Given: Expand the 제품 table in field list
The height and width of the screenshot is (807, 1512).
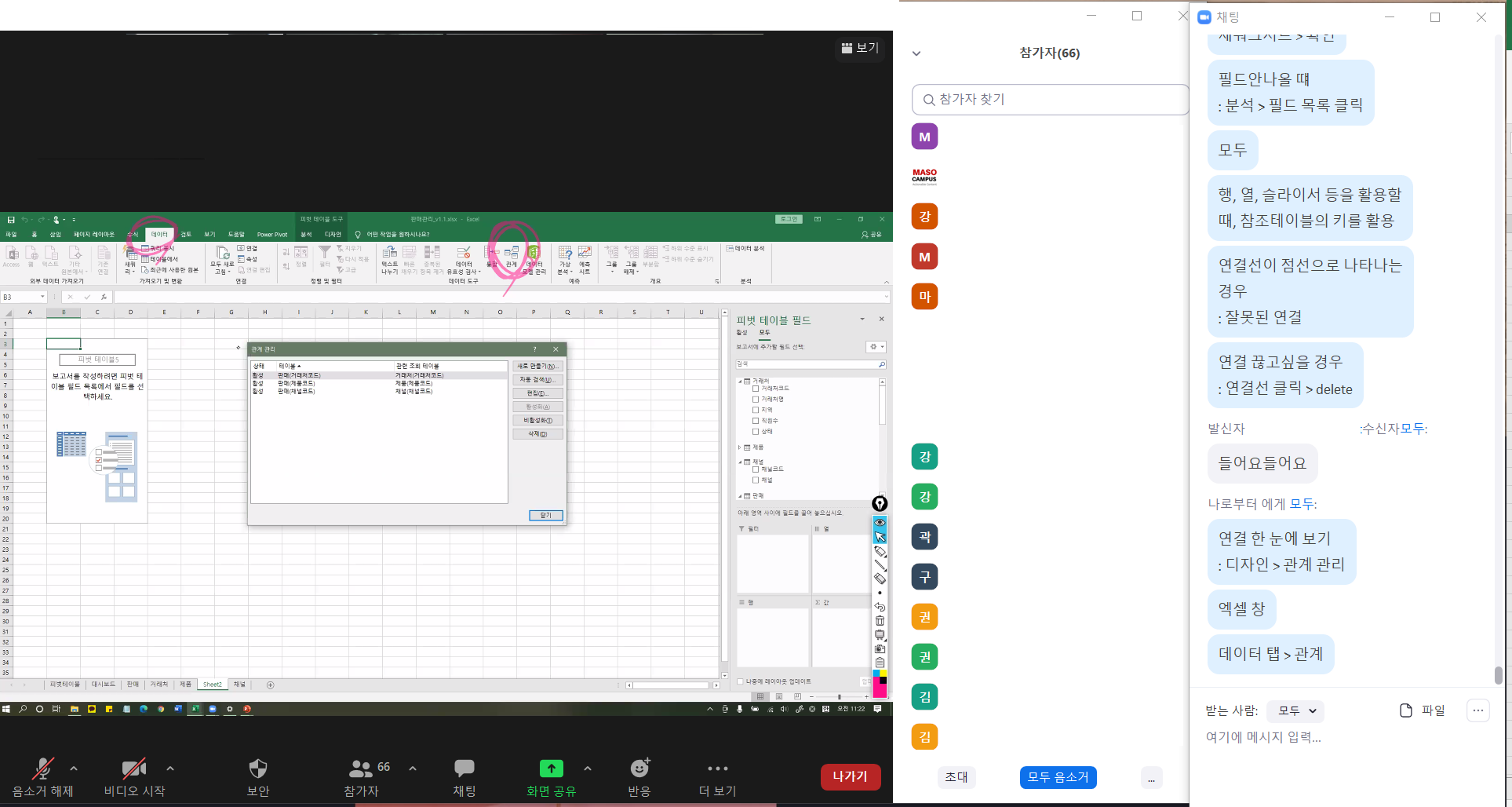Looking at the screenshot, I should pyautogui.click(x=739, y=447).
